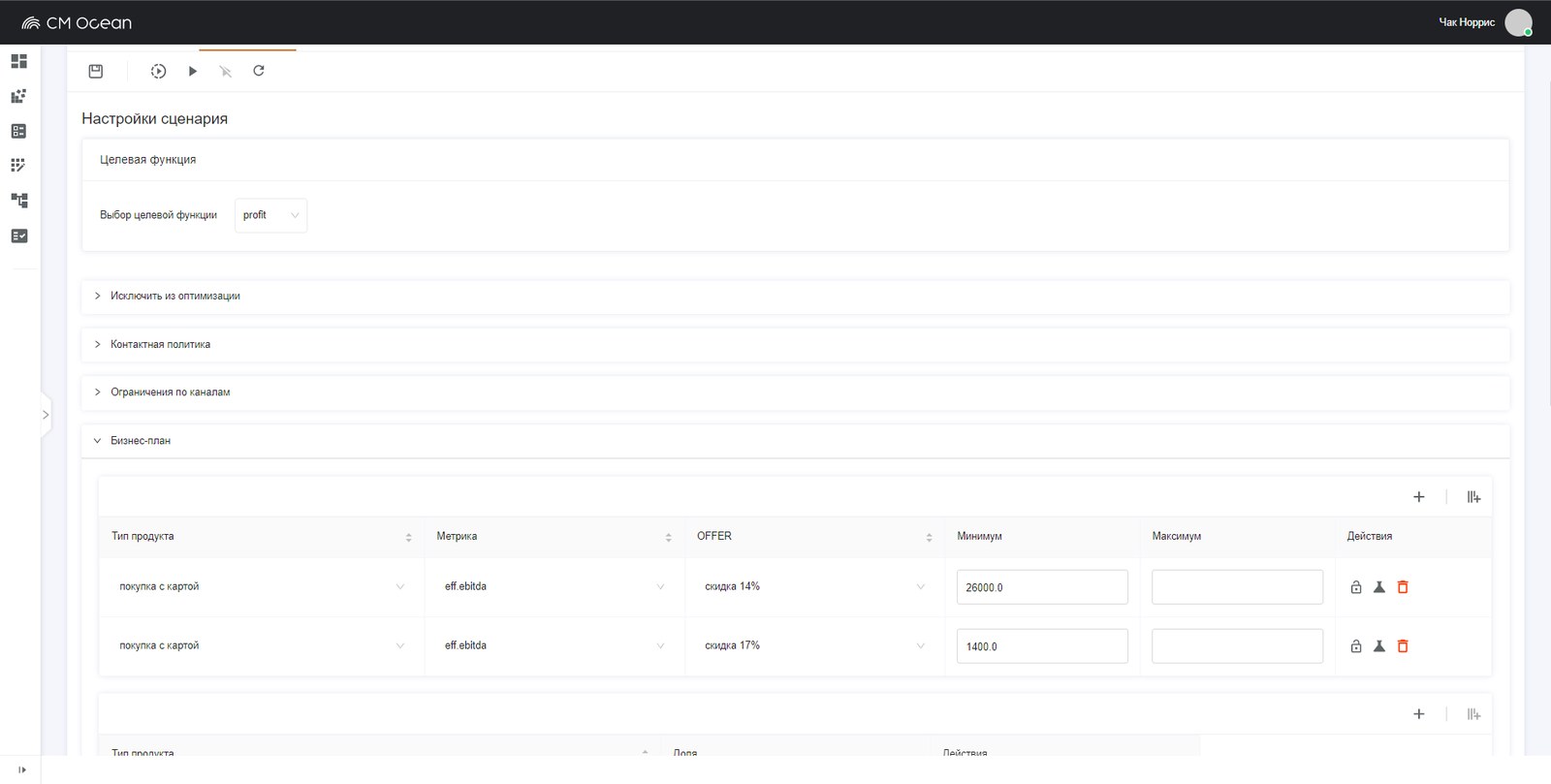Image resolution: width=1551 pixels, height=784 pixels.
Task: Click the Максимум column header
Action: tap(1177, 536)
